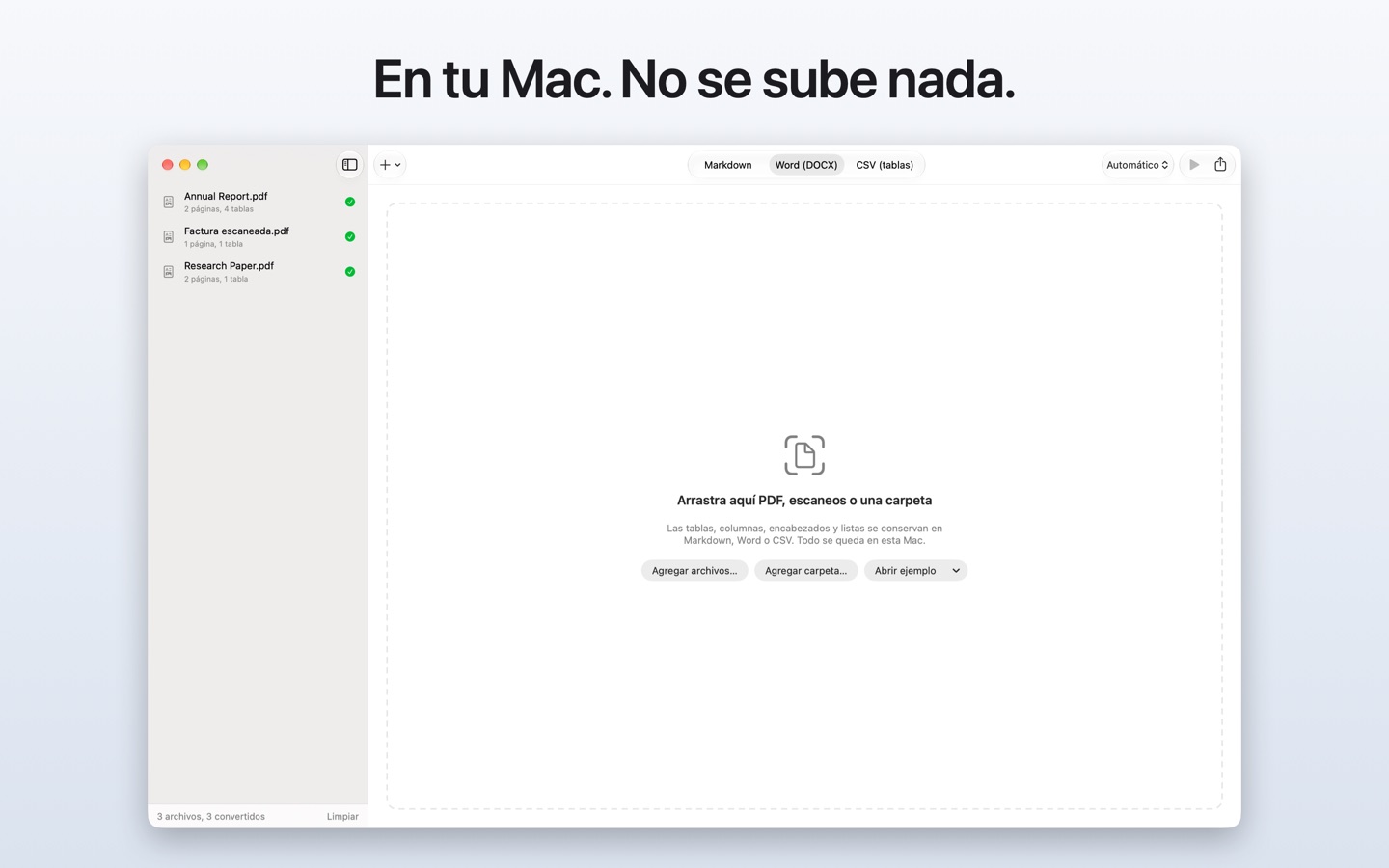Click the yellow minimize window button

185,165
